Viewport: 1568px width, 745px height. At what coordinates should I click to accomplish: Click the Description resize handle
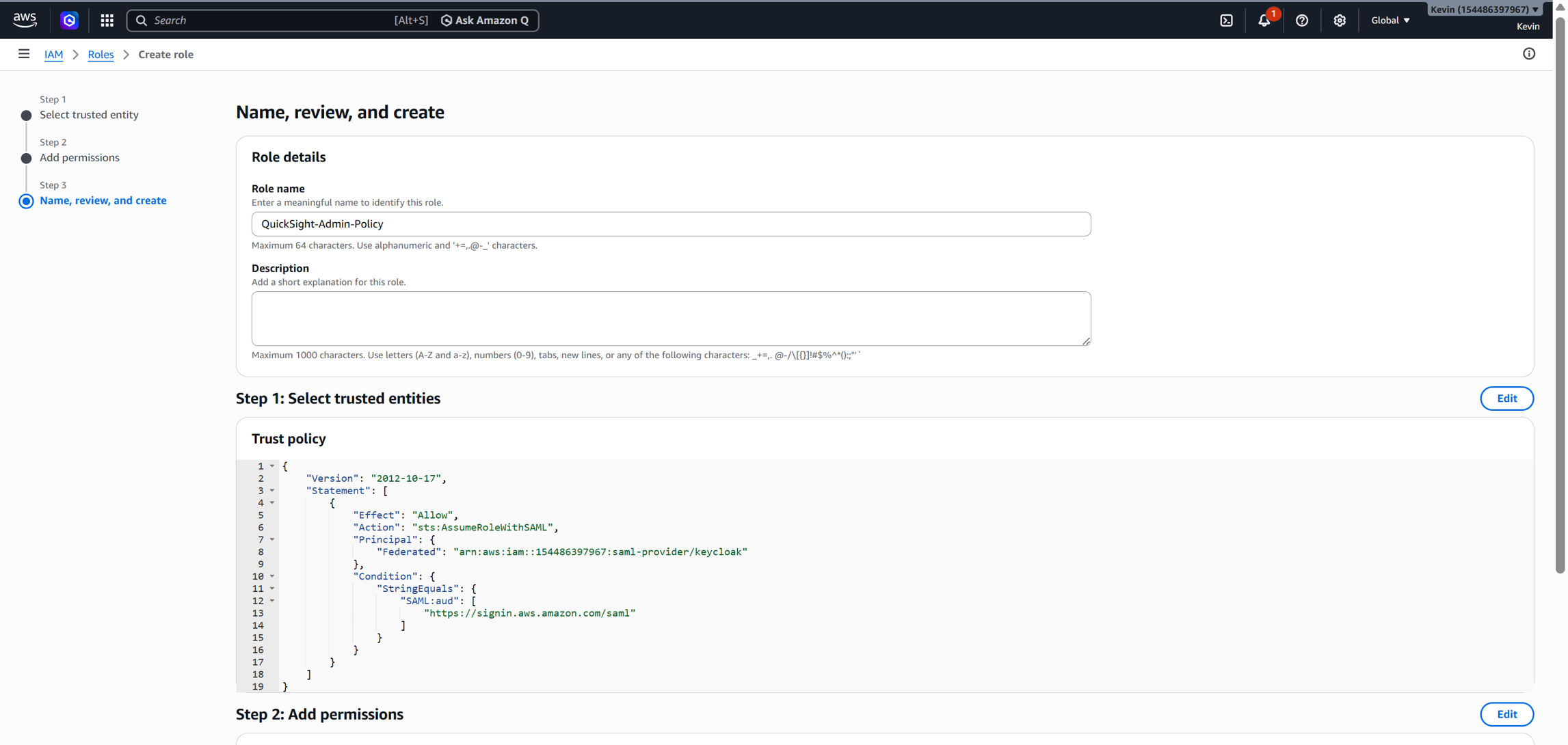point(1086,340)
